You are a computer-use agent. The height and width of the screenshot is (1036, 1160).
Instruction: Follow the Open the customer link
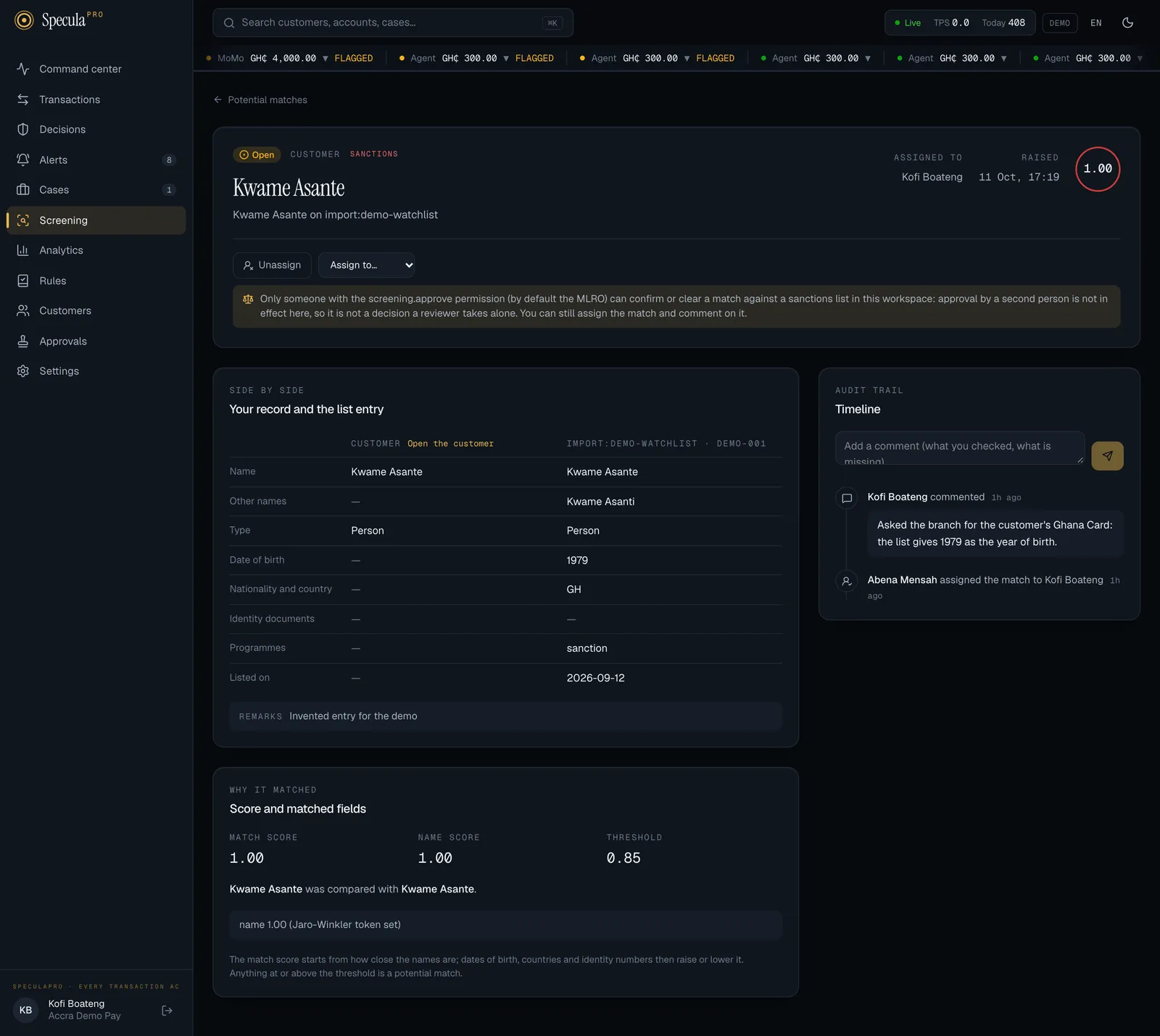(x=450, y=444)
